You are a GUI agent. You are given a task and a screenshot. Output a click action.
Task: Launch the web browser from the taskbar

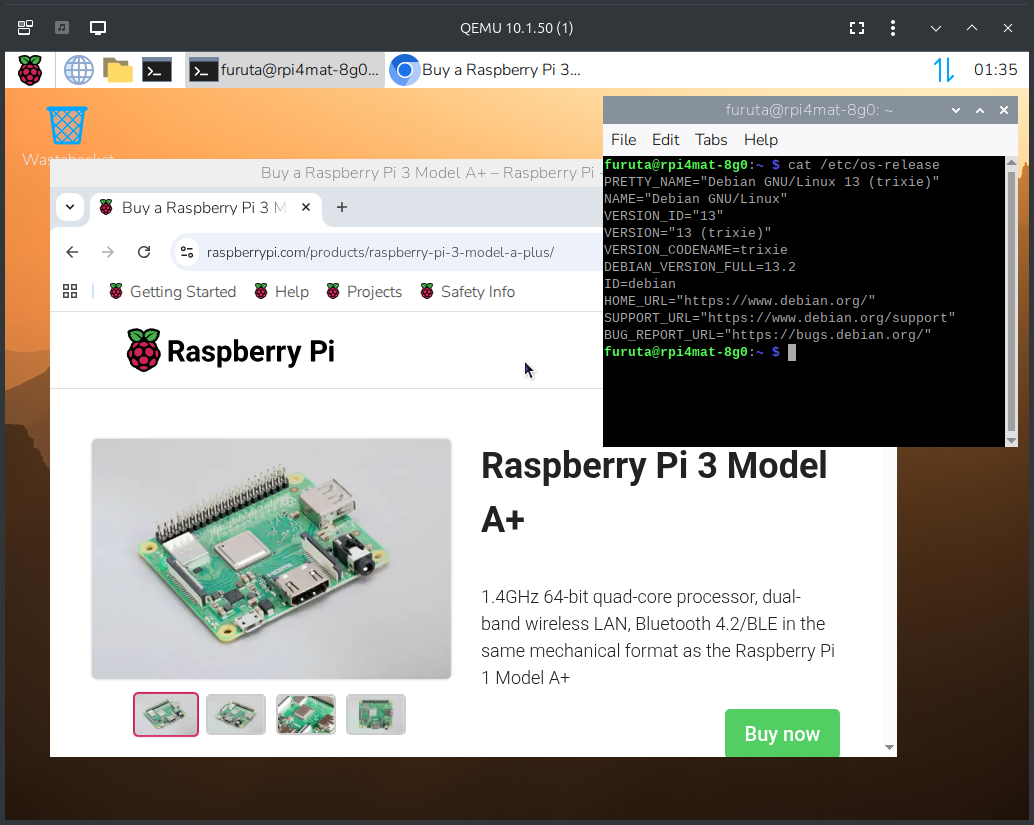(78, 70)
